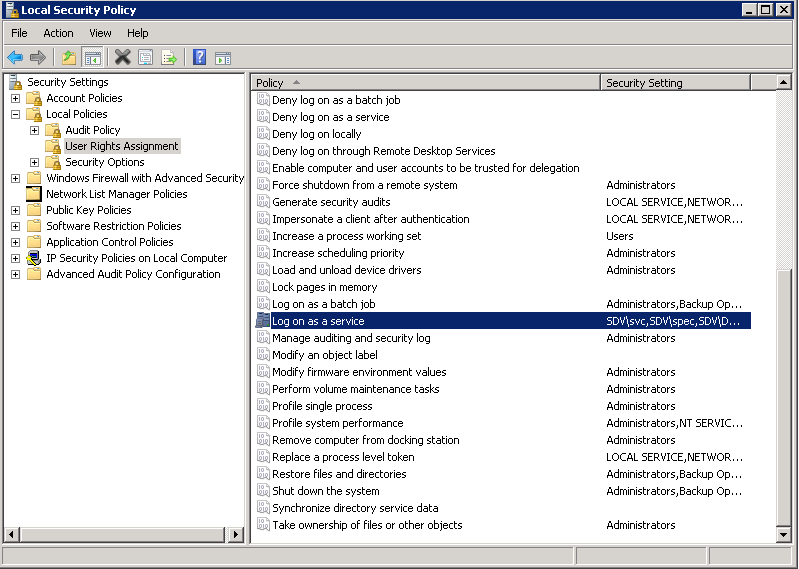The width and height of the screenshot is (799, 569).
Task: Click the Up one level folder icon
Action: (x=68, y=58)
